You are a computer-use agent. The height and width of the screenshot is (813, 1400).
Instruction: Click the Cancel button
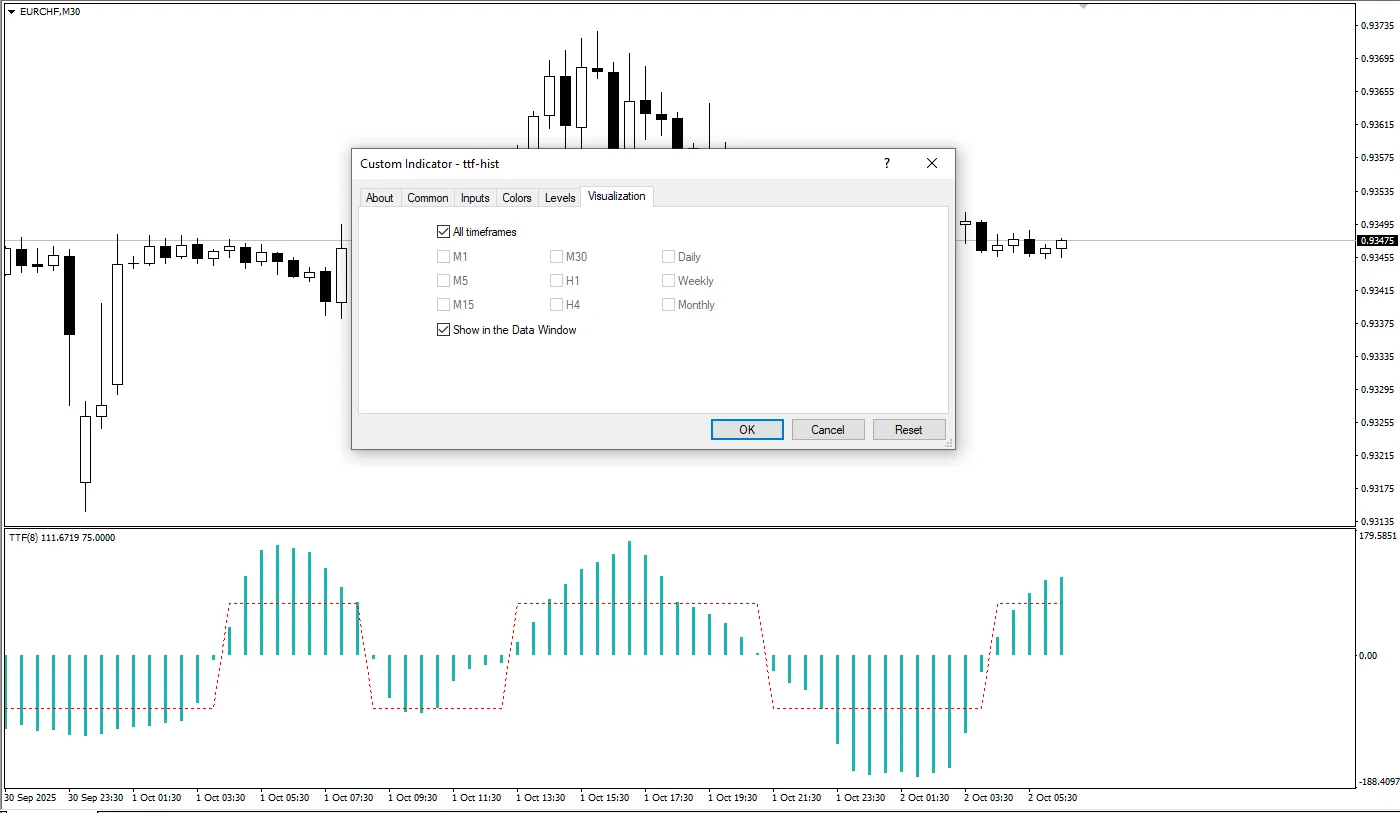[828, 429]
